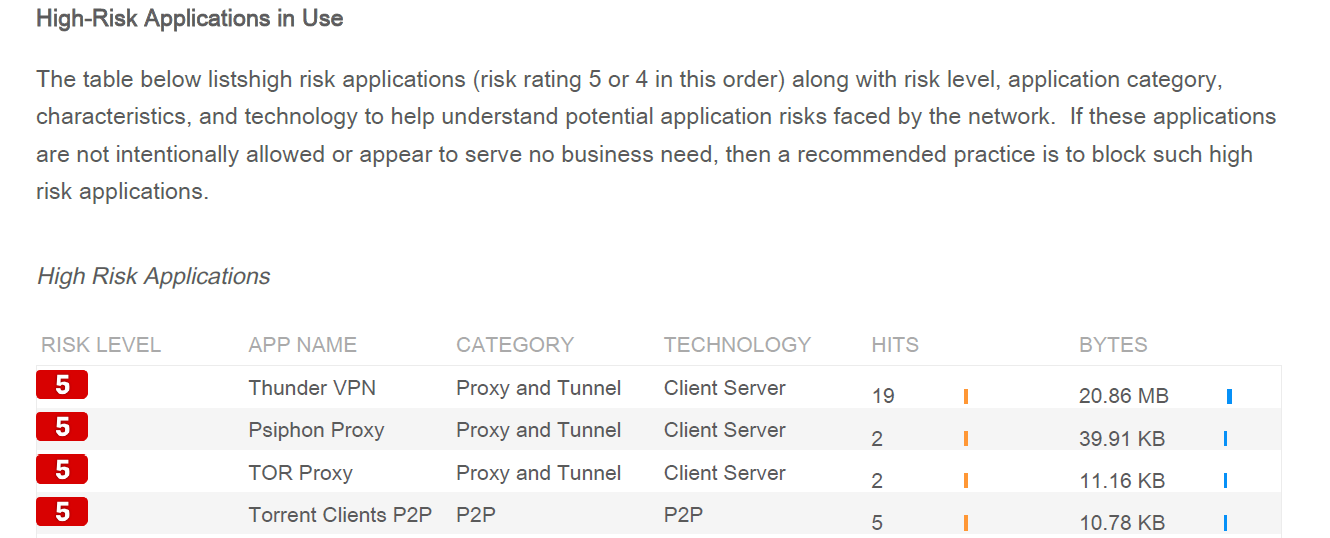Open the Torrent Clients P2P entry
This screenshot has height=538, width=1330.
(340, 515)
